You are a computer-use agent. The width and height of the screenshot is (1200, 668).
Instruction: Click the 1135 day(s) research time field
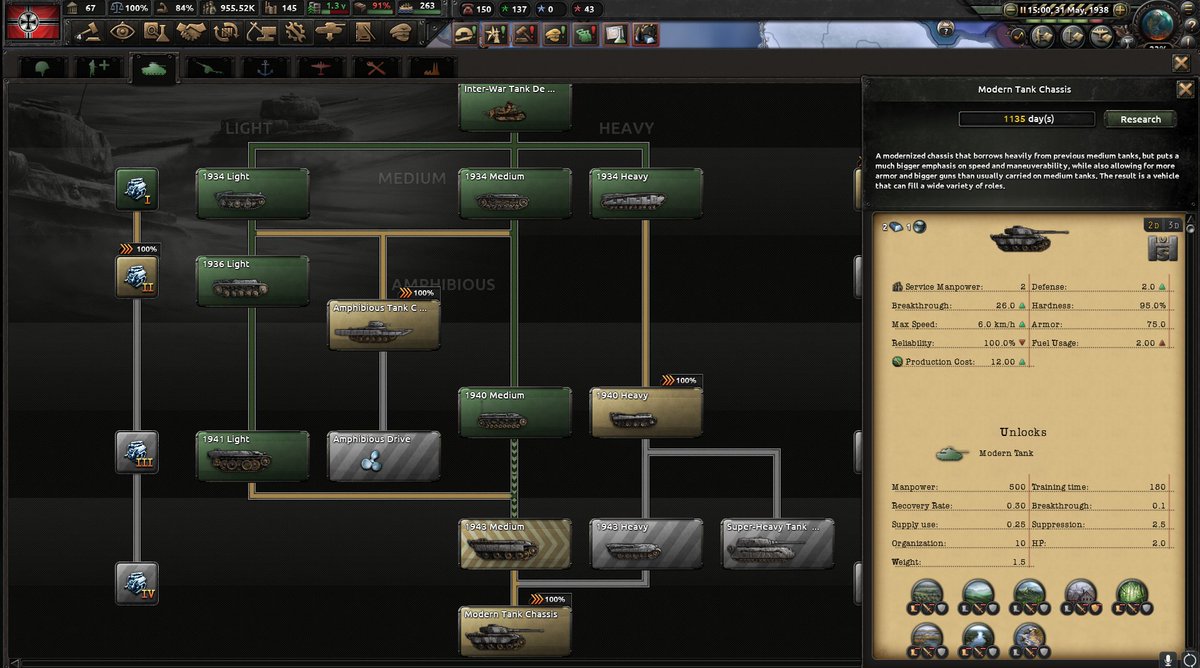coord(1027,119)
